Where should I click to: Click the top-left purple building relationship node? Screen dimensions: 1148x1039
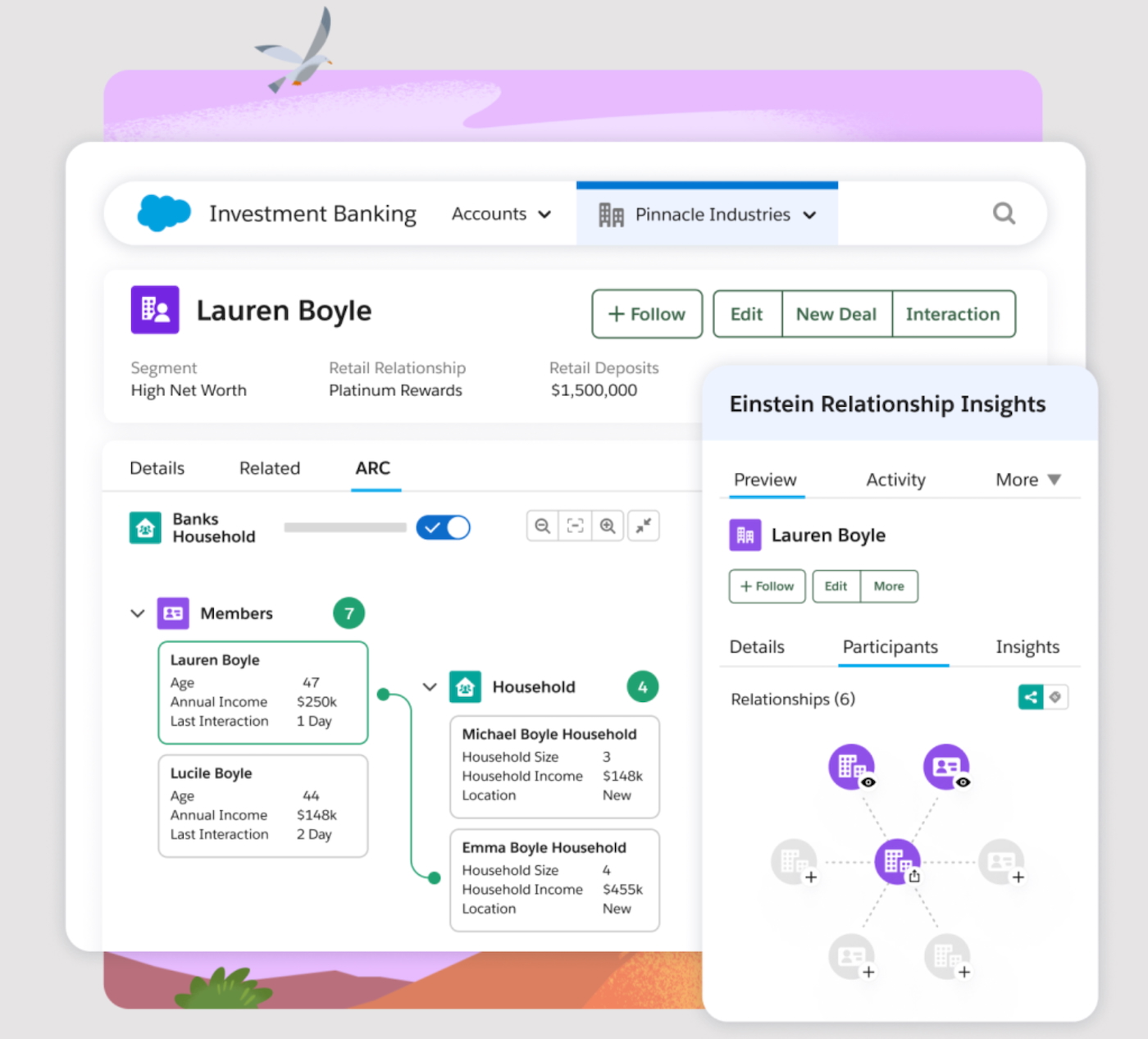(x=851, y=767)
